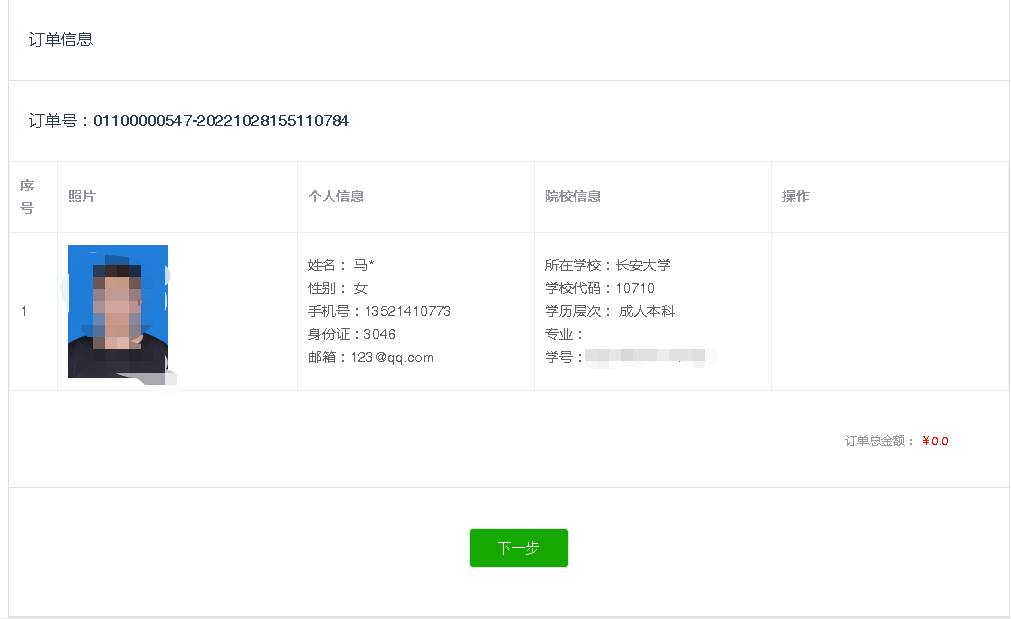Click the phone number 13521410773
The width and height of the screenshot is (1011, 619).
pyautogui.click(x=407, y=311)
